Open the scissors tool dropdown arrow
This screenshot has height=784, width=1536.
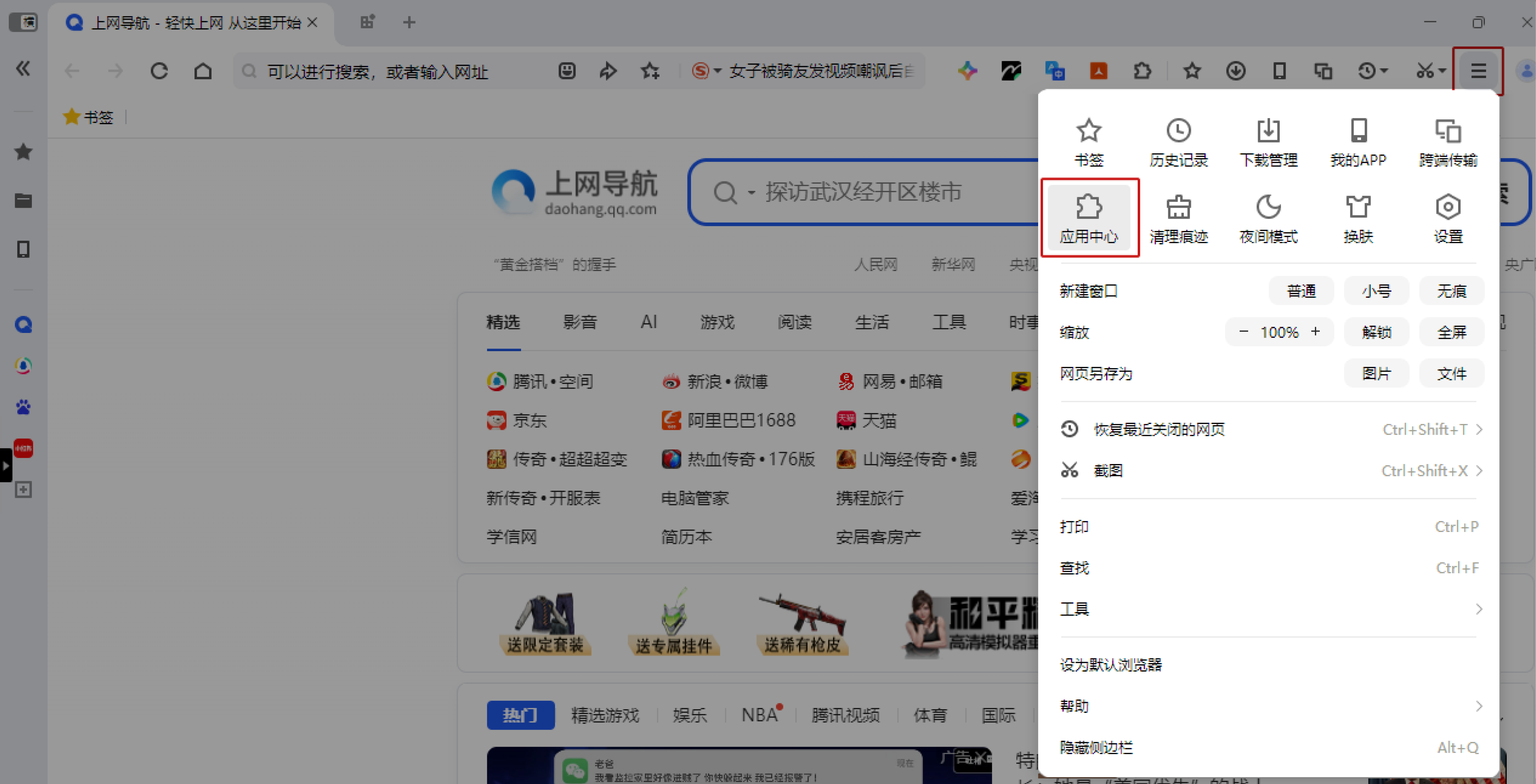pyautogui.click(x=1442, y=72)
